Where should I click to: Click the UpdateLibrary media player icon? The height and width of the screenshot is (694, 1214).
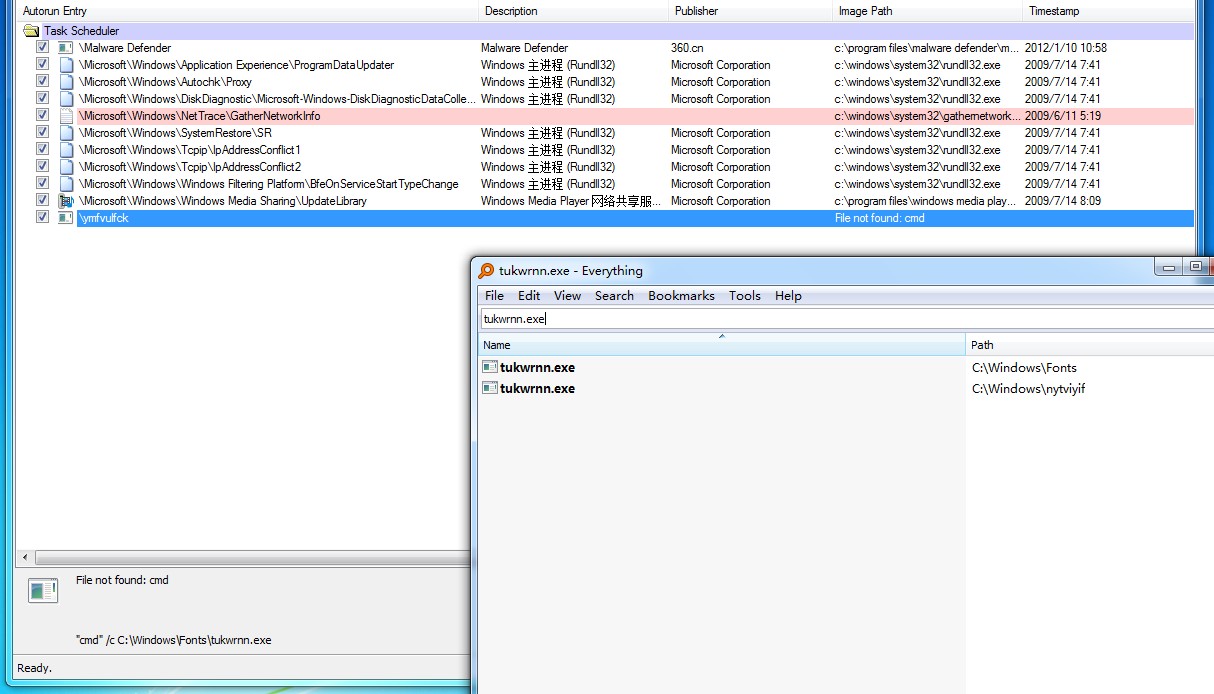pyautogui.click(x=66, y=201)
